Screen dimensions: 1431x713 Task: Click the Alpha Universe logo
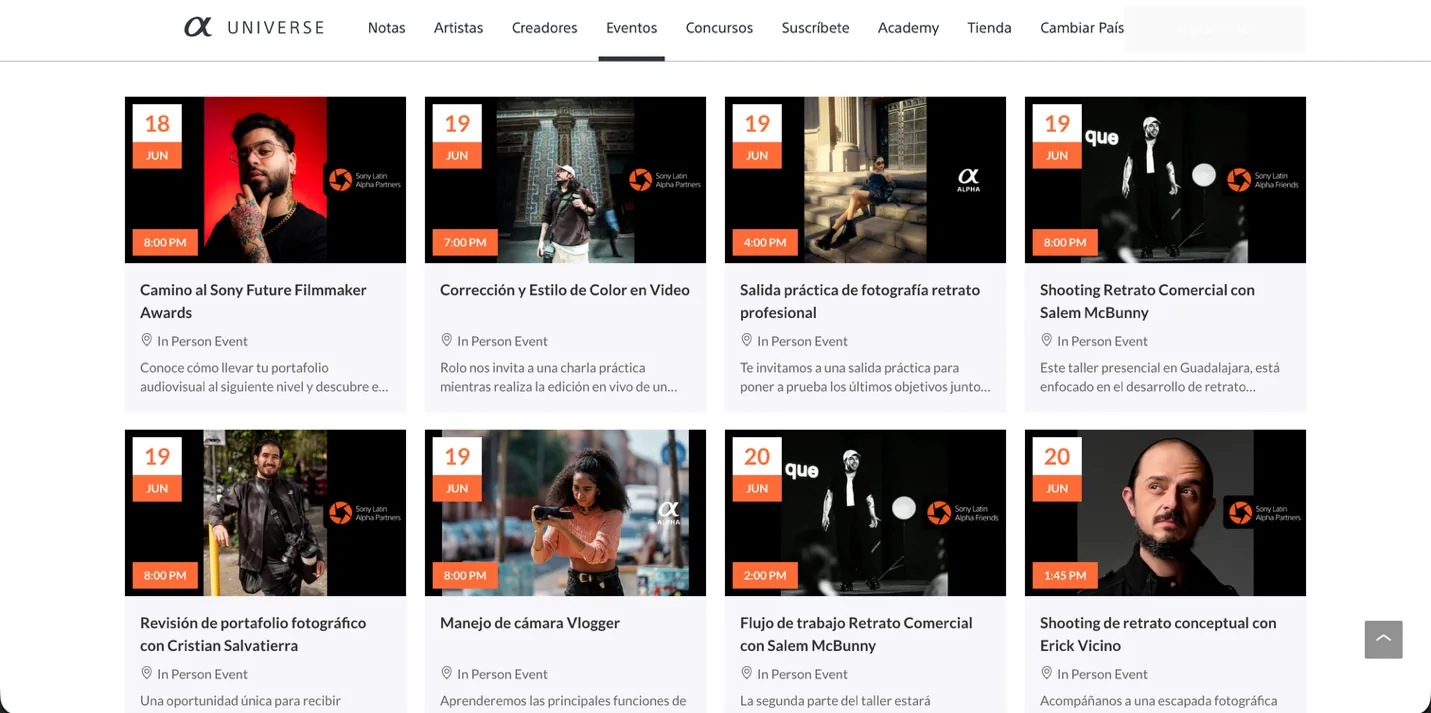tap(254, 27)
